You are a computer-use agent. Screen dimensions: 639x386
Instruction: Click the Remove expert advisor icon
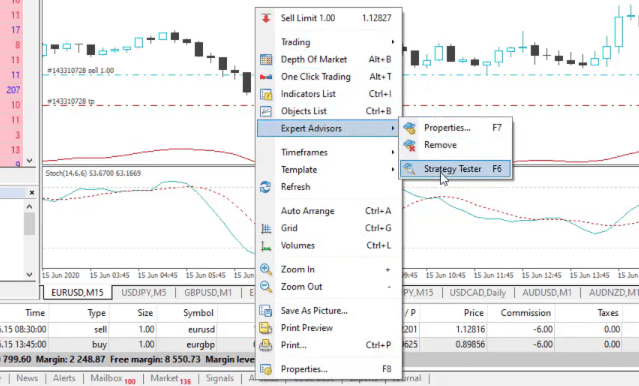click(409, 145)
